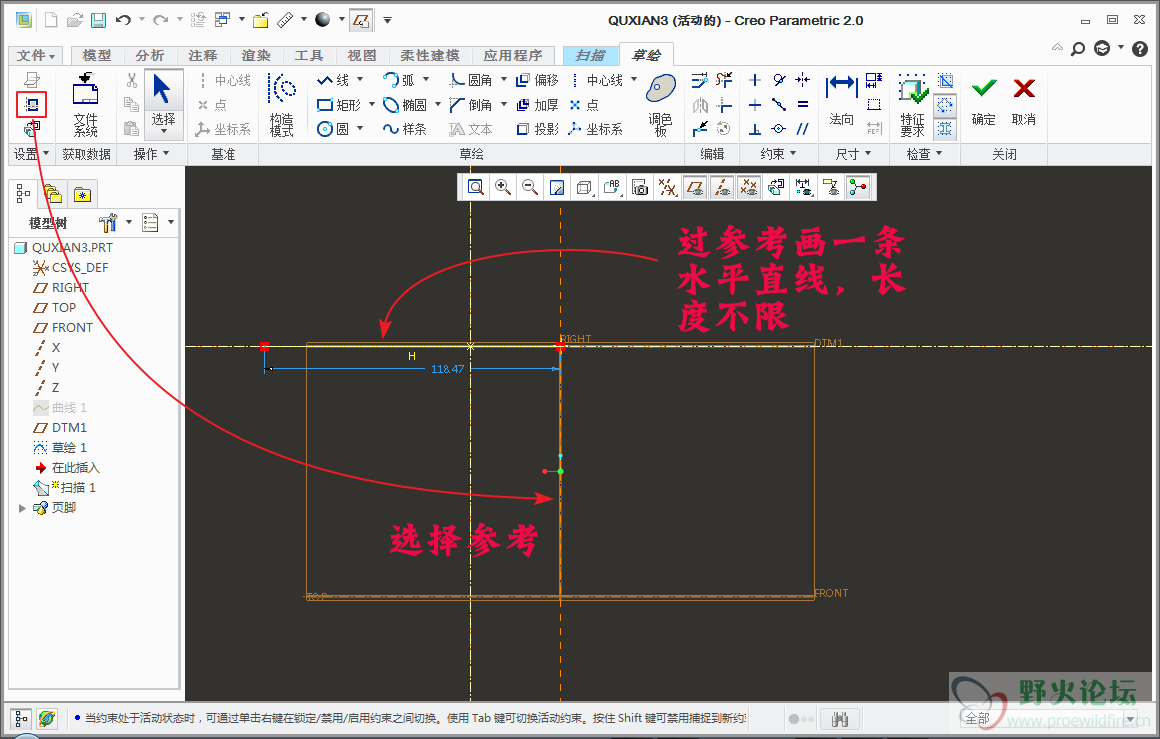This screenshot has width=1160, height=739.
Task: Open Feature Requirements (特征要求)
Action: coord(912,104)
